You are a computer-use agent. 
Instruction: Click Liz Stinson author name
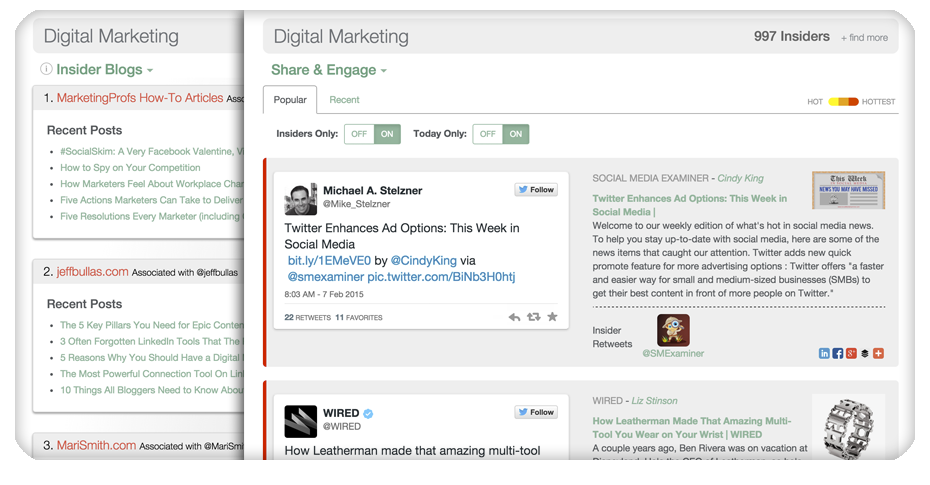pos(654,401)
